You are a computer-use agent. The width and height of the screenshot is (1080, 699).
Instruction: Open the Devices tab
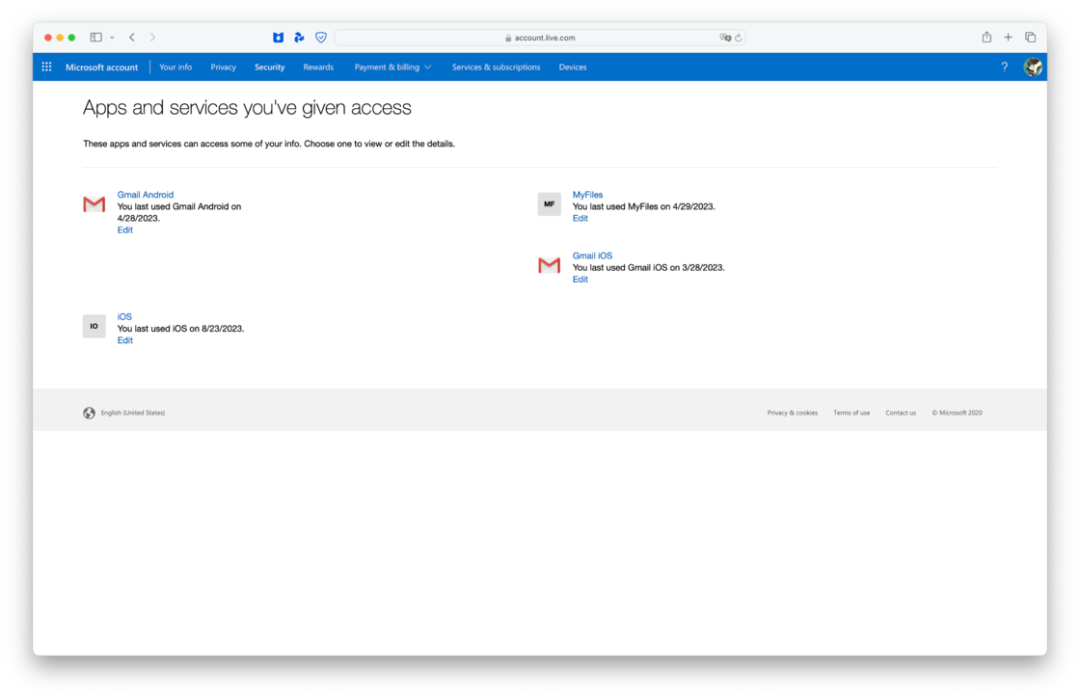click(572, 67)
